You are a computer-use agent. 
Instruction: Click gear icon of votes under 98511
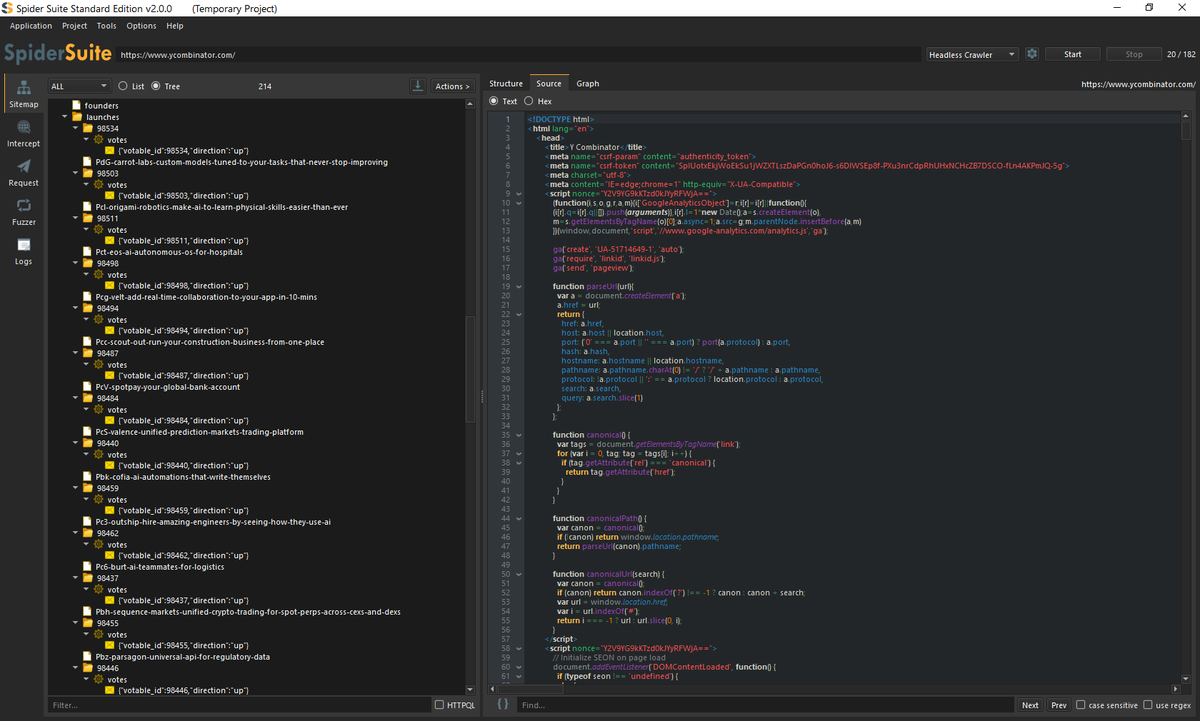(x=99, y=230)
